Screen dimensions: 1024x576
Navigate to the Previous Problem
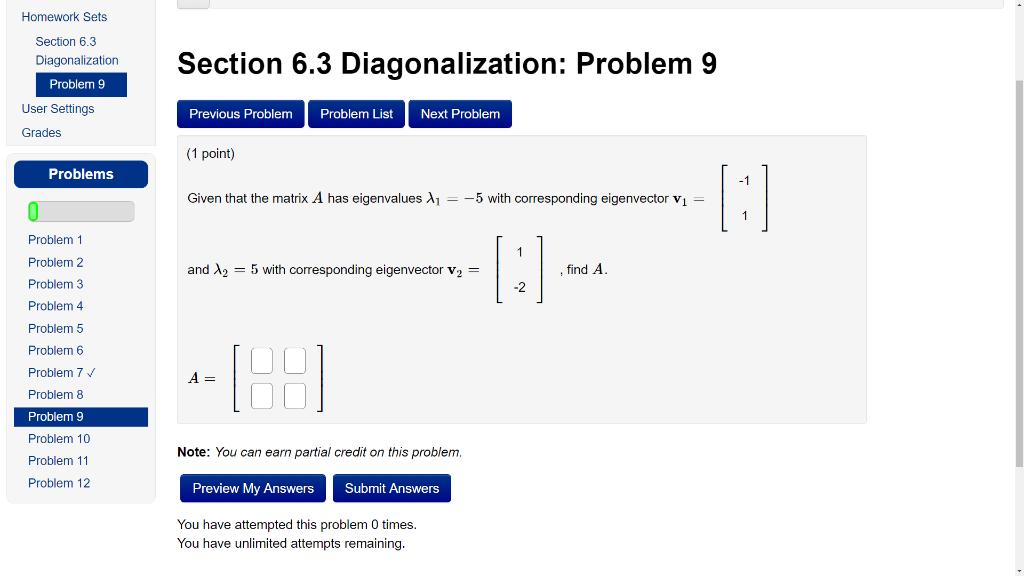pos(240,114)
